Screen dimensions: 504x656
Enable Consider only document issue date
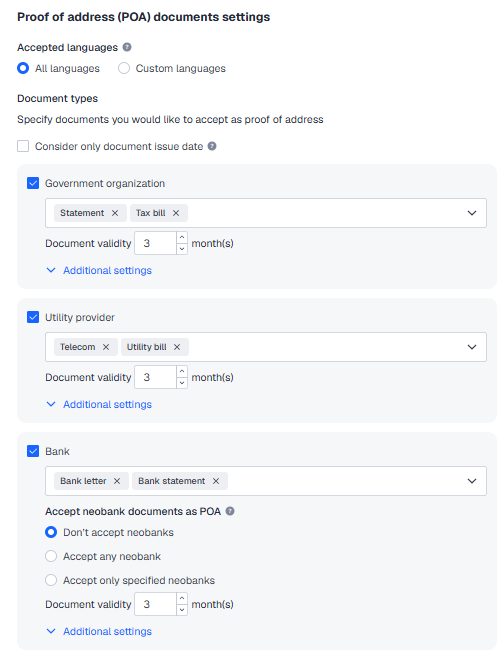tap(23, 146)
